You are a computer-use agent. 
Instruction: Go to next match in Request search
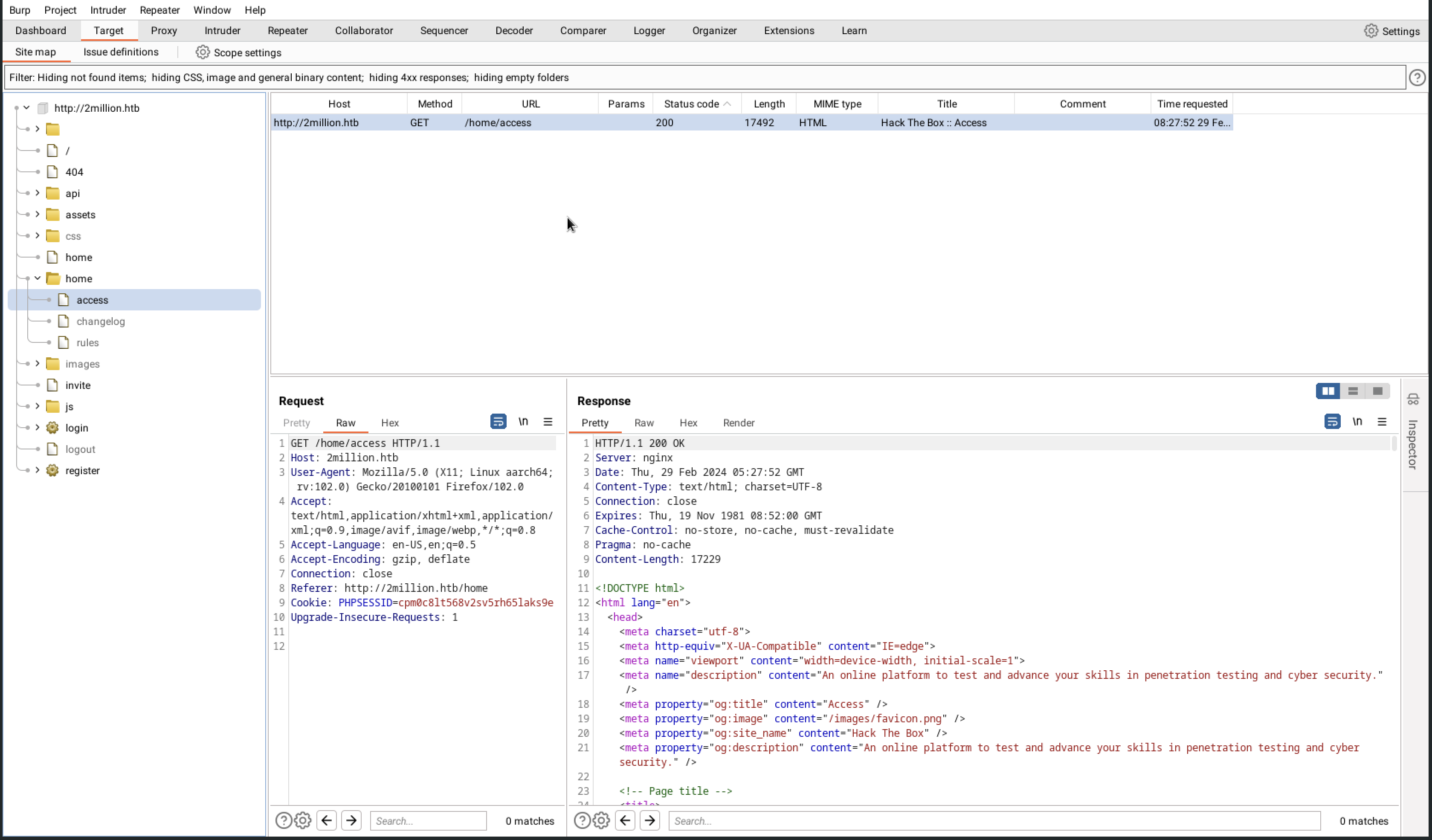tap(351, 821)
